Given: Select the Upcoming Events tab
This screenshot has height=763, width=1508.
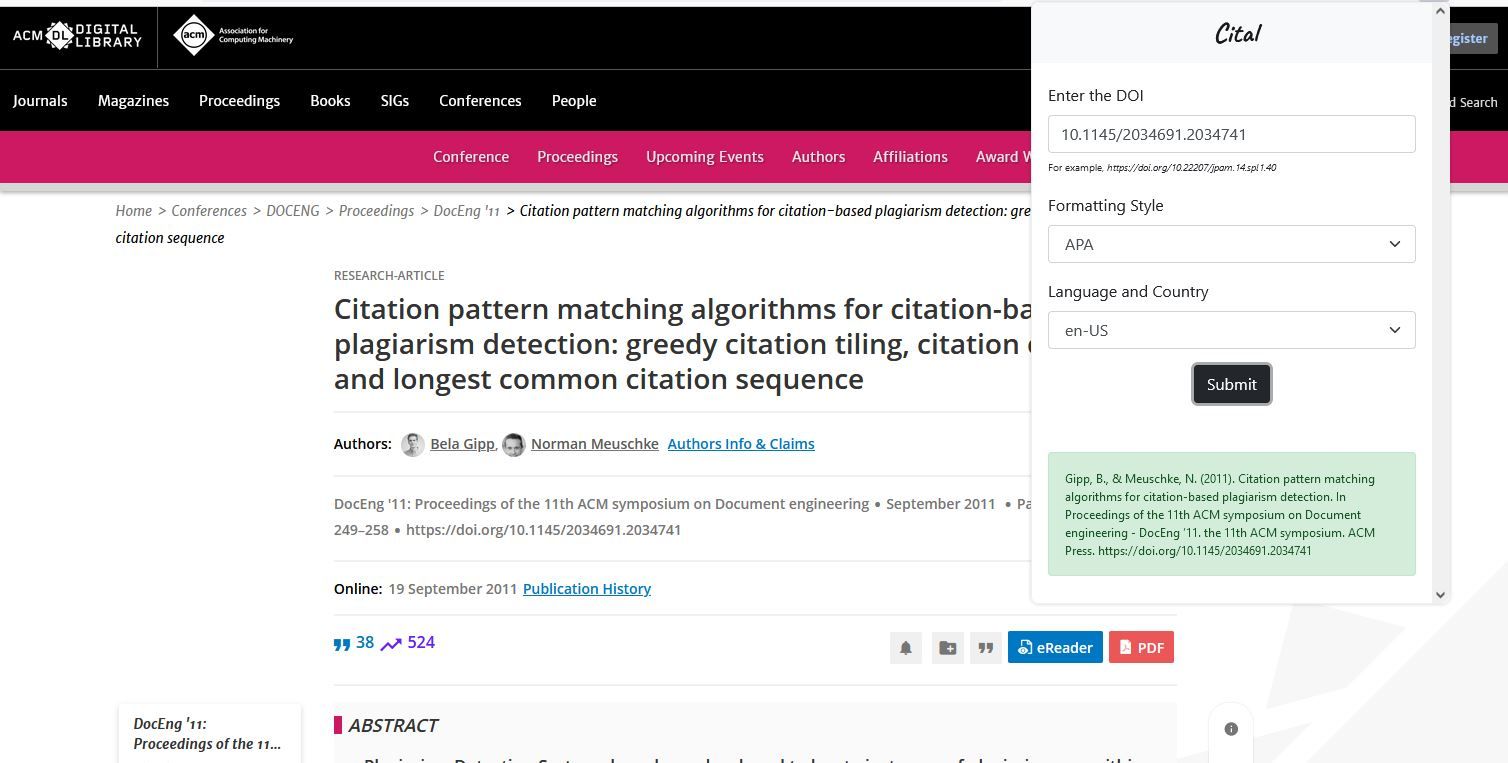Looking at the screenshot, I should click(x=705, y=157).
